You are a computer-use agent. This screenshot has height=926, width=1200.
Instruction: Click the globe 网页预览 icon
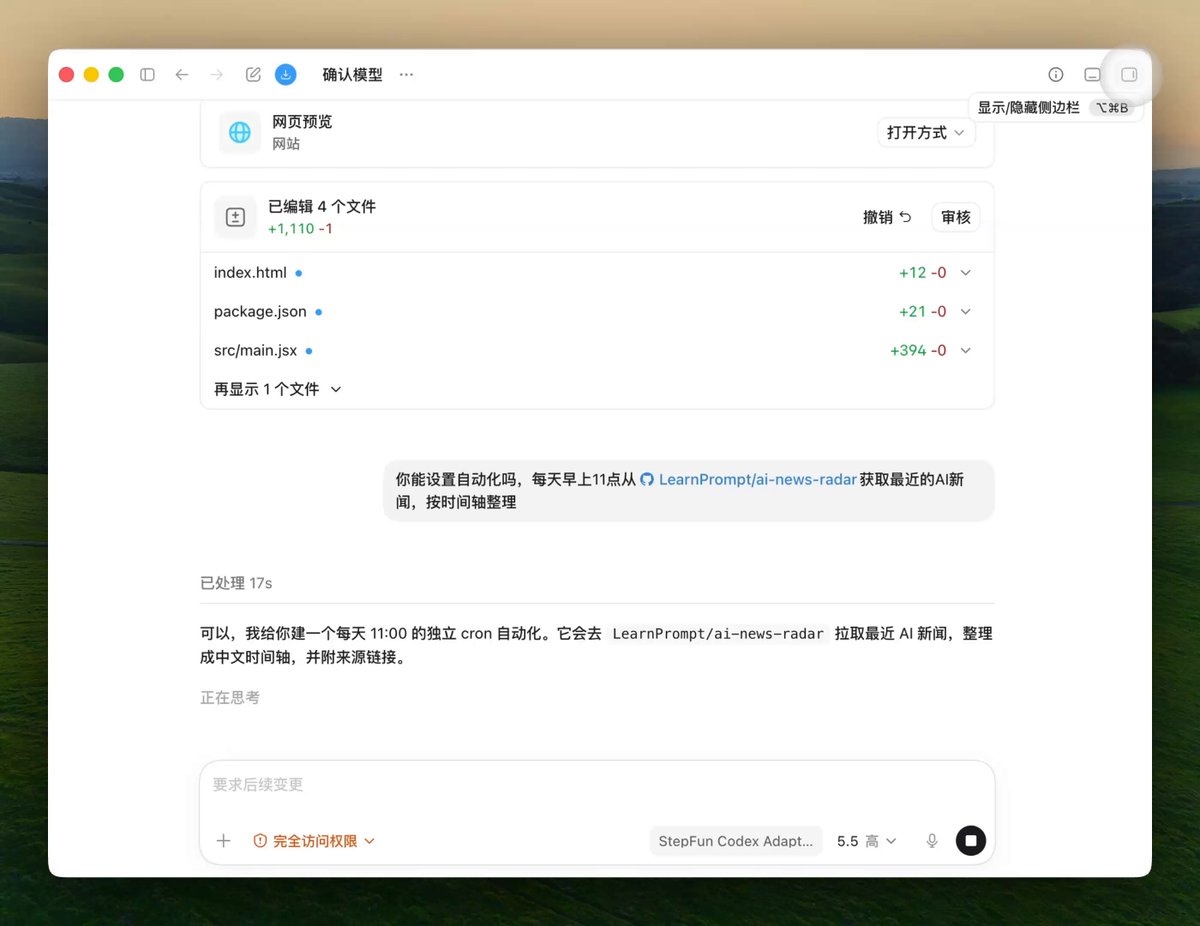pyautogui.click(x=240, y=132)
